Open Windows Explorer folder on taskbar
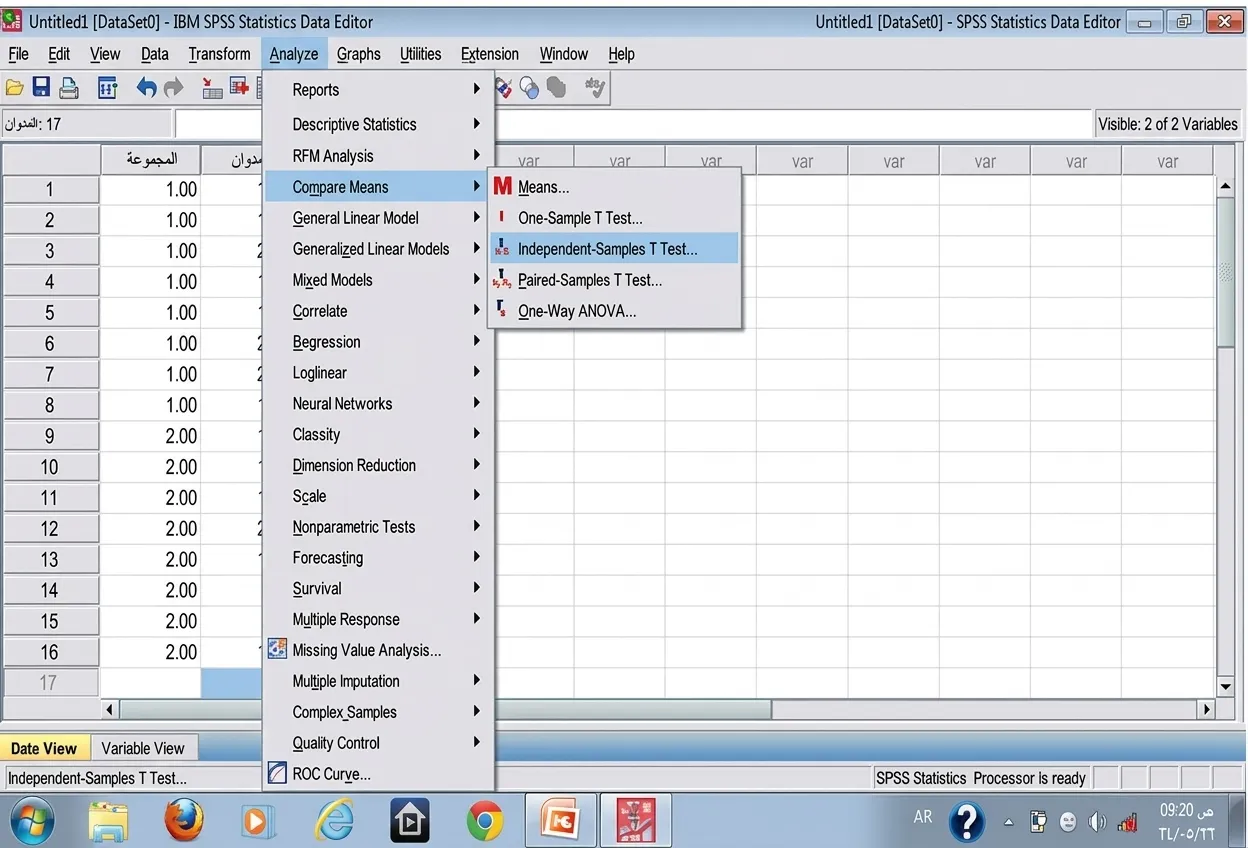Viewport: 1248px width, 848px height. 109,822
